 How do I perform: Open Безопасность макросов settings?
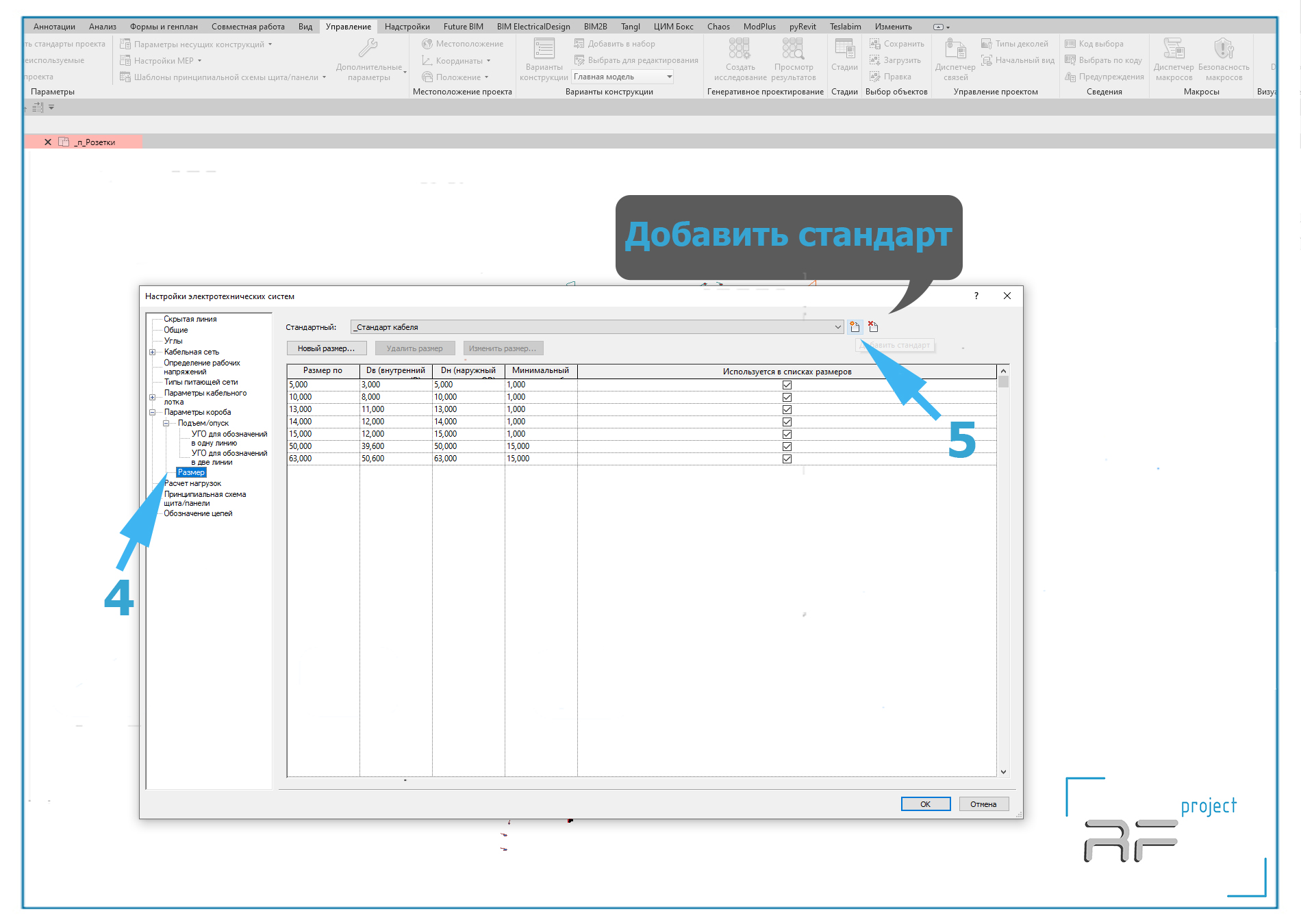coord(1224,60)
